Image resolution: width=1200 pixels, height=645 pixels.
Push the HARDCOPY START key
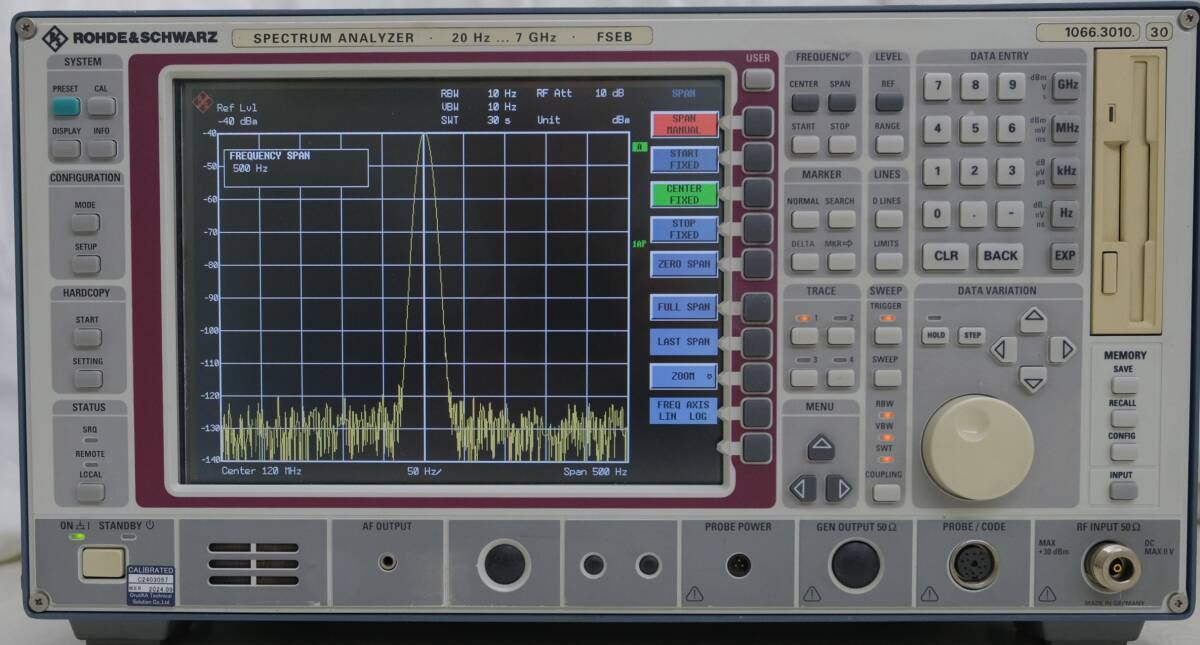pos(87,338)
